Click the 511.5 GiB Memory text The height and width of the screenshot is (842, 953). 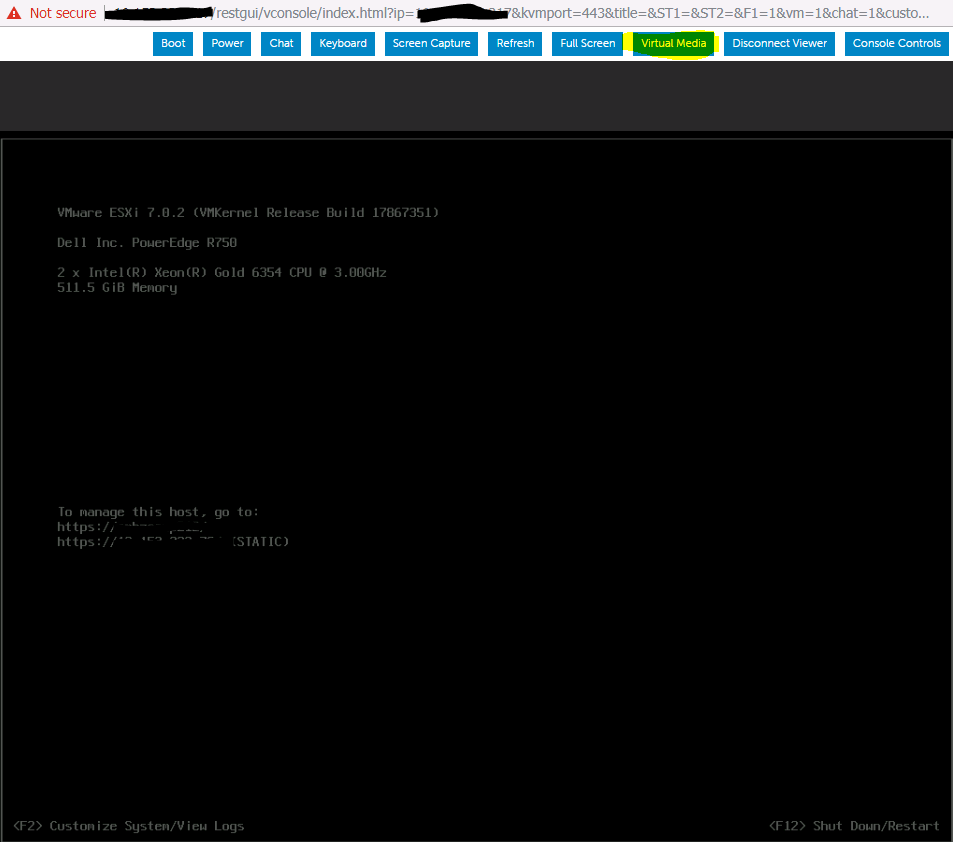(117, 288)
